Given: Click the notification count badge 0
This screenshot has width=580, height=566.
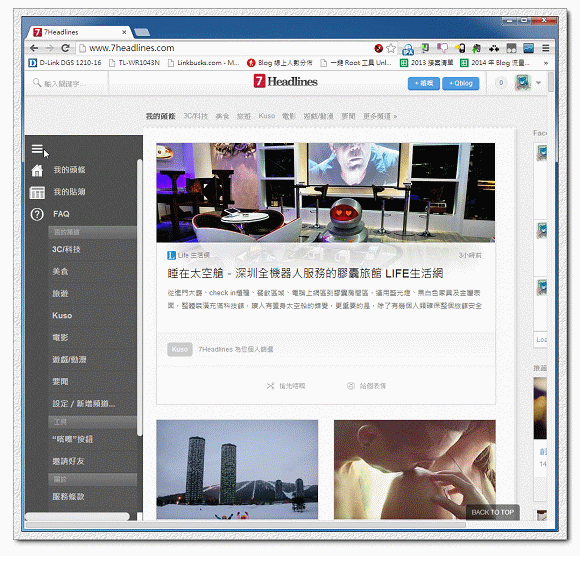Looking at the screenshot, I should tap(501, 82).
